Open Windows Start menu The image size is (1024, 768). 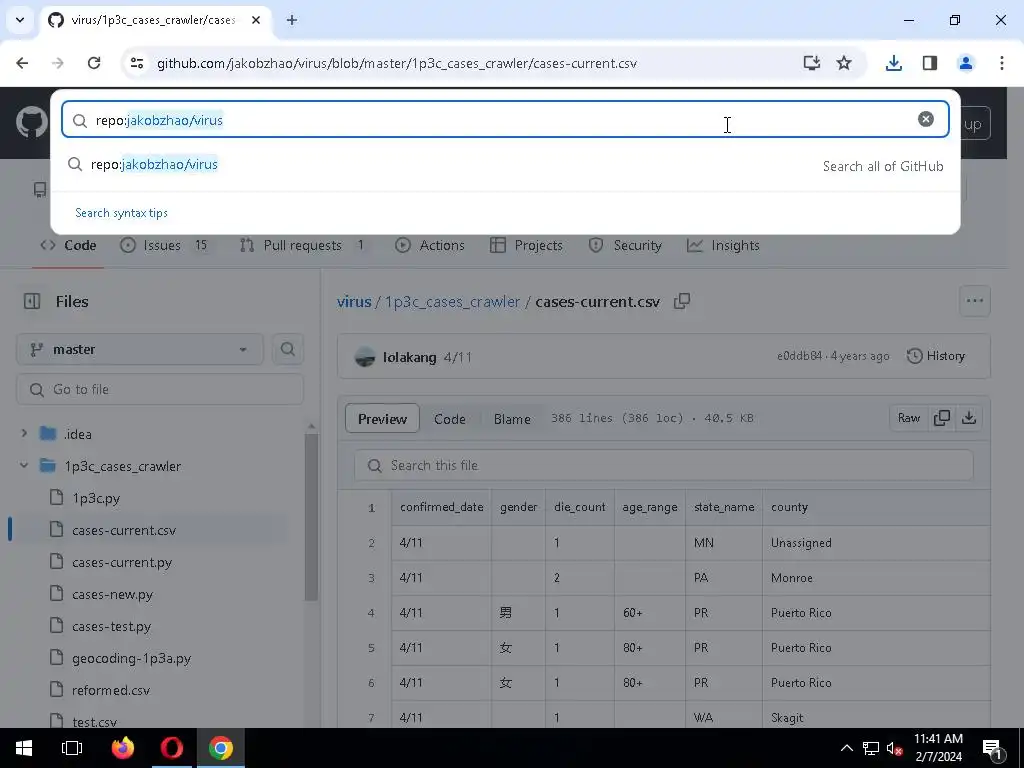tap(24, 748)
